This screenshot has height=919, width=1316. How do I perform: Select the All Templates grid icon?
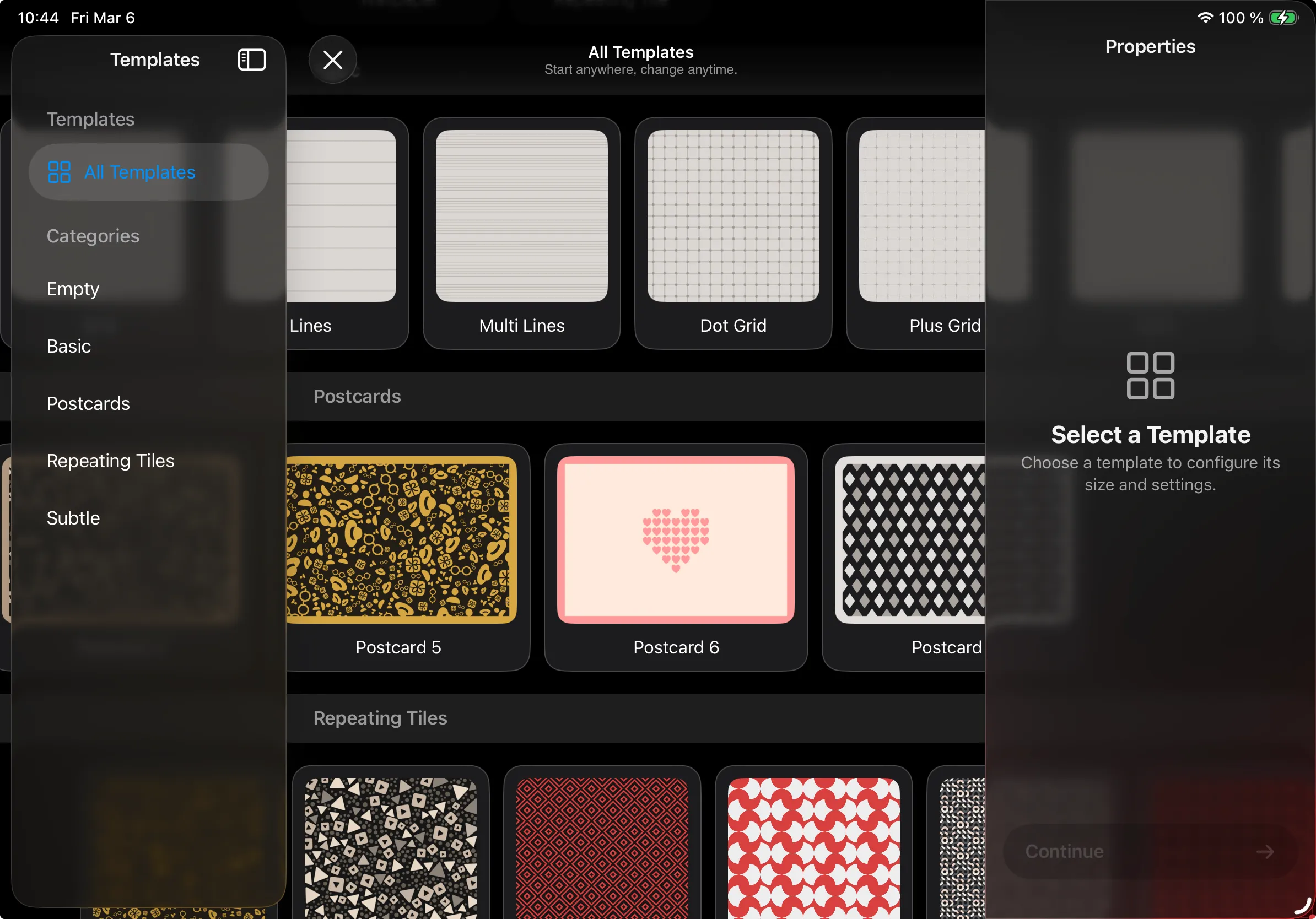pos(60,171)
